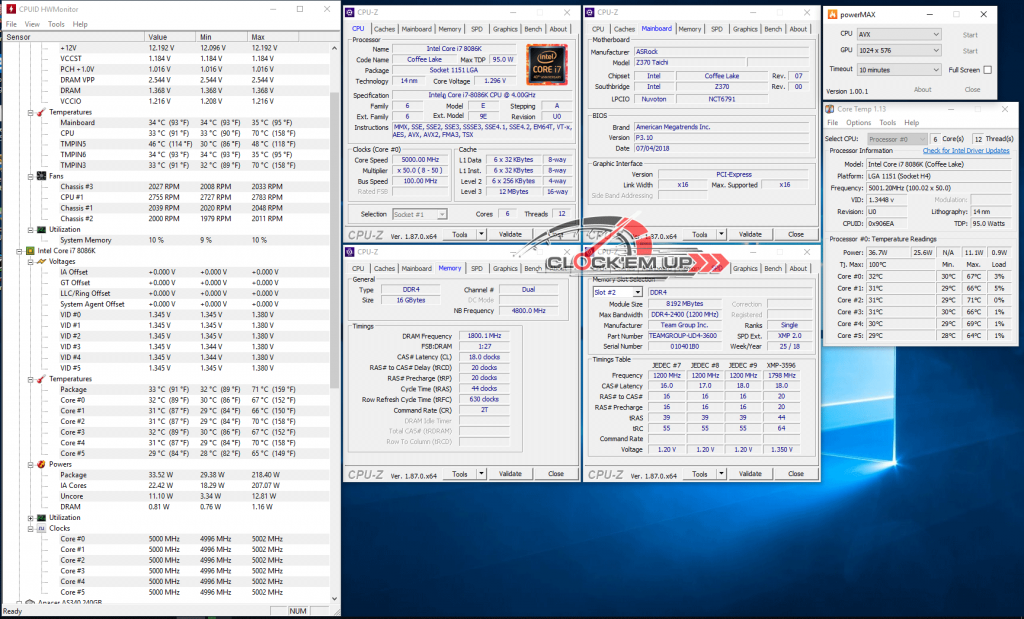Screen dimensions: 1024x619
Task: Click Validate in the Mainboard CPU-Z window
Action: (750, 234)
